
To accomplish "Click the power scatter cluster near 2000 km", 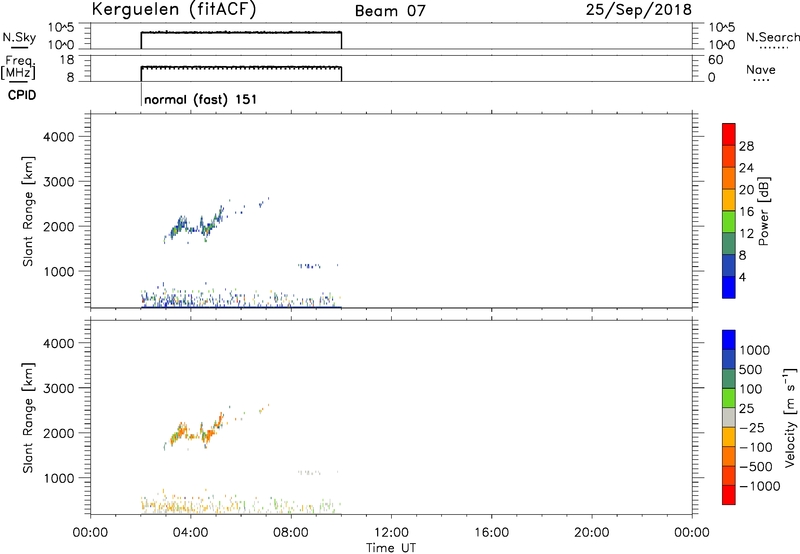I will tap(196, 224).
